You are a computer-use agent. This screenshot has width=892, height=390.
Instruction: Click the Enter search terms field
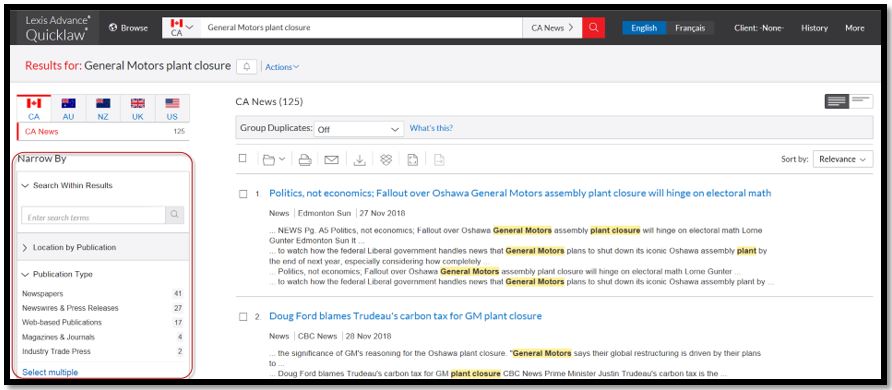click(93, 215)
